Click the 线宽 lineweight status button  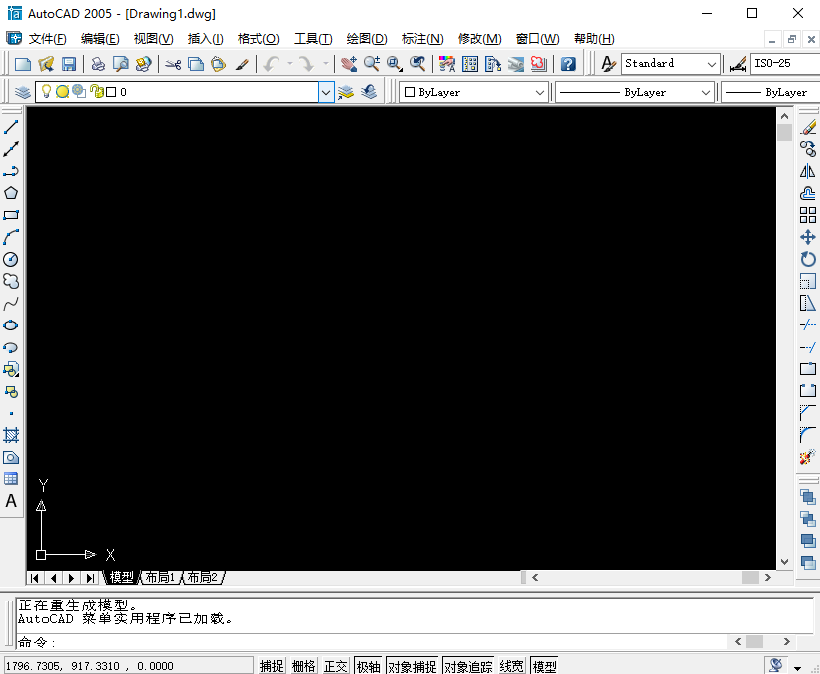point(511,666)
